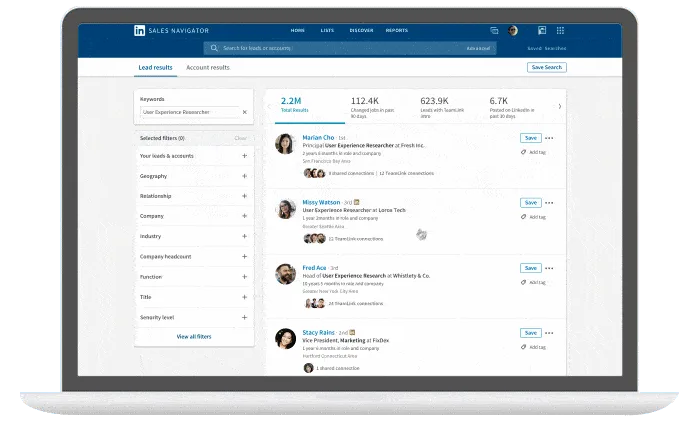Open Marian Cho's name link

click(x=318, y=138)
